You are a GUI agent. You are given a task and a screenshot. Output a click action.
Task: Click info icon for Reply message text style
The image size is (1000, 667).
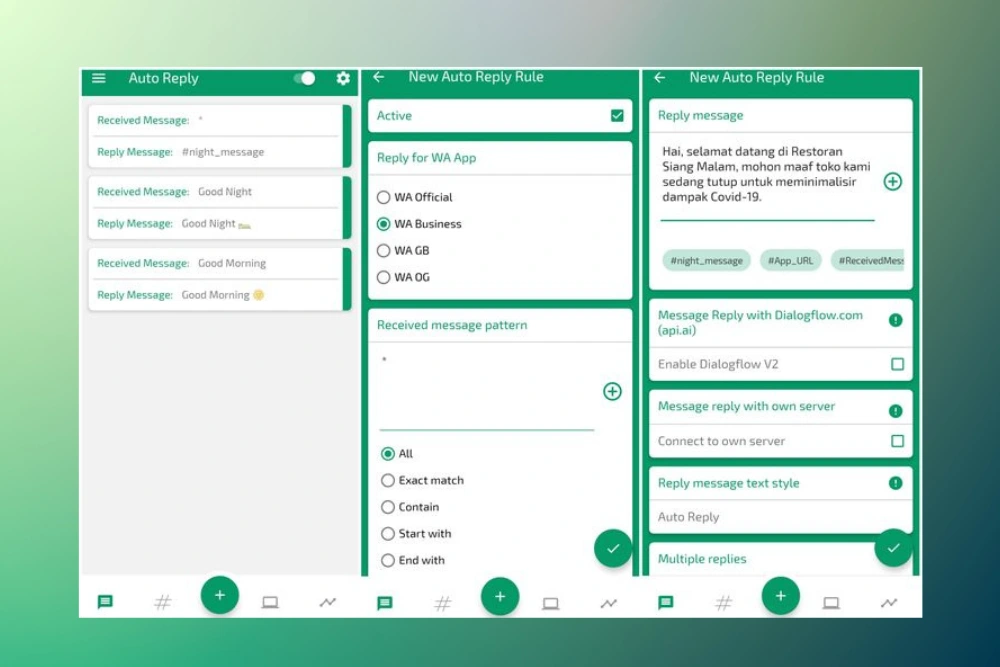point(896,483)
